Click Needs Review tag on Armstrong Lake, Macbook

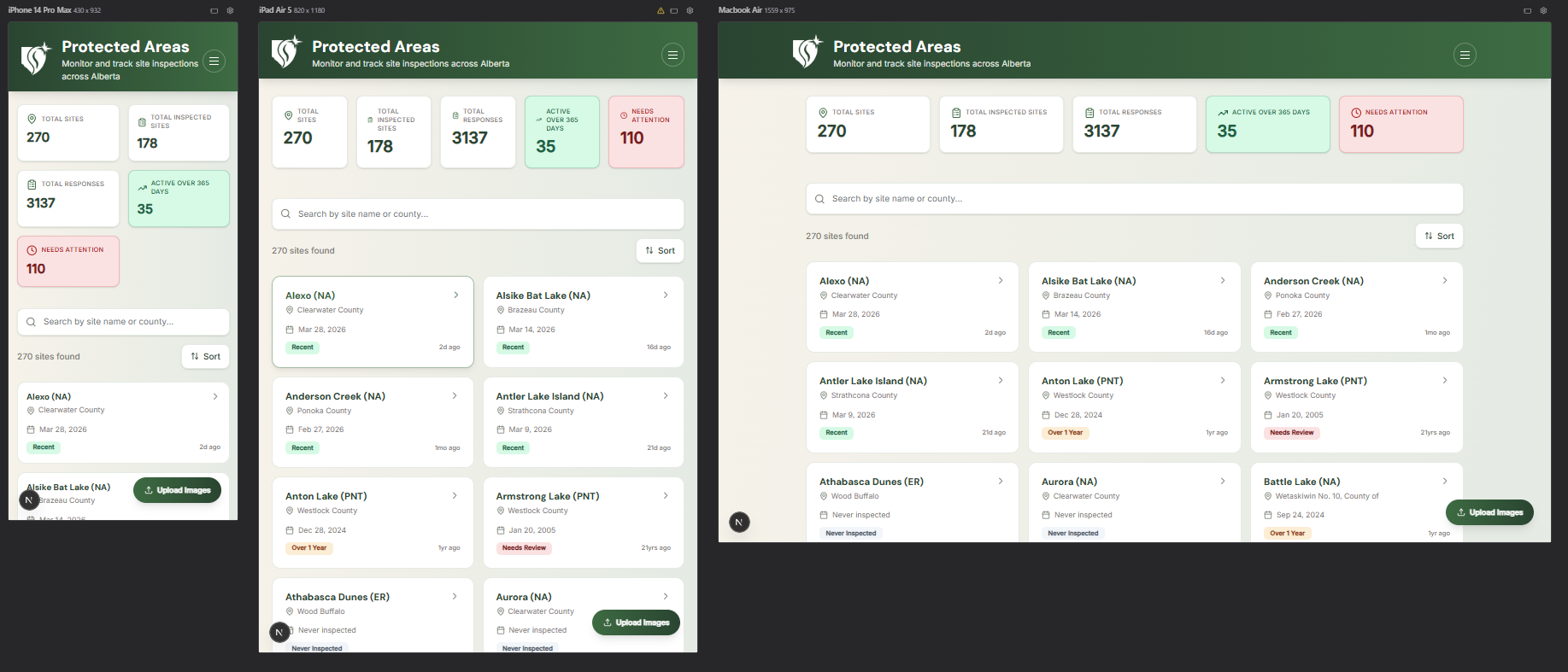(x=1292, y=433)
